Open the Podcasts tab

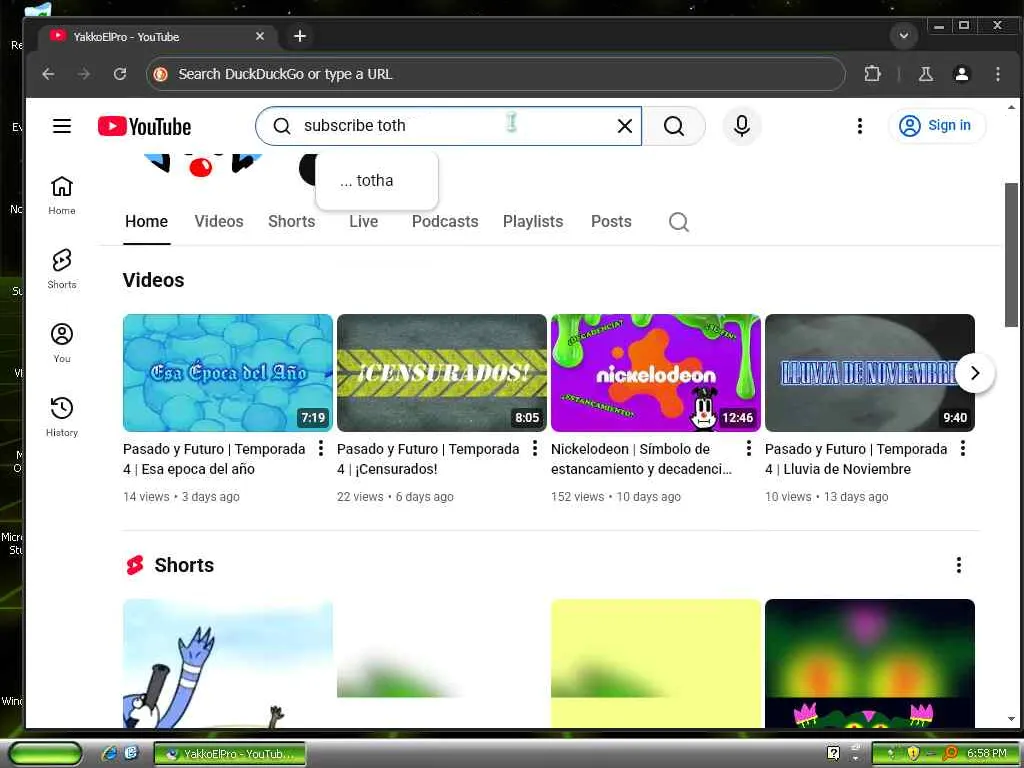[x=445, y=221]
